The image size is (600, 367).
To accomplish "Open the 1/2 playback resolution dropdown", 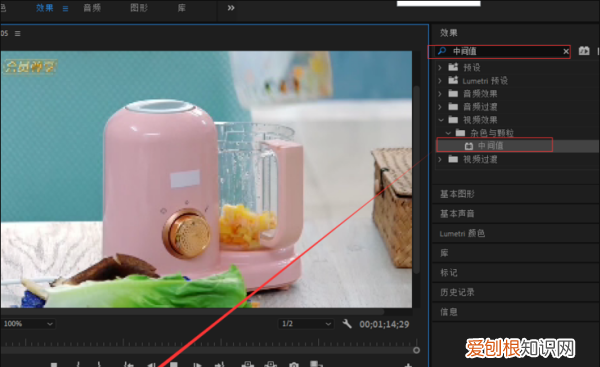I will [305, 324].
